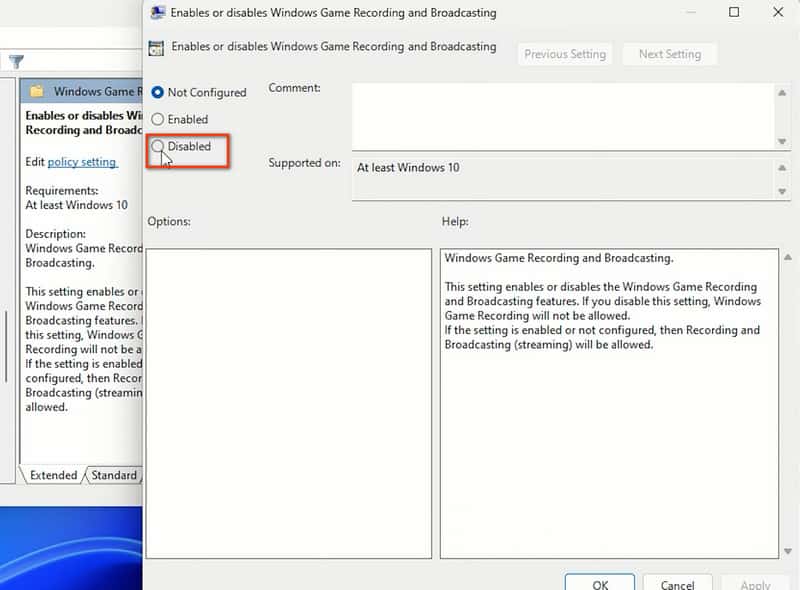This screenshot has height=590, width=800.
Task: Select the Disabled radio button
Action: (158, 146)
